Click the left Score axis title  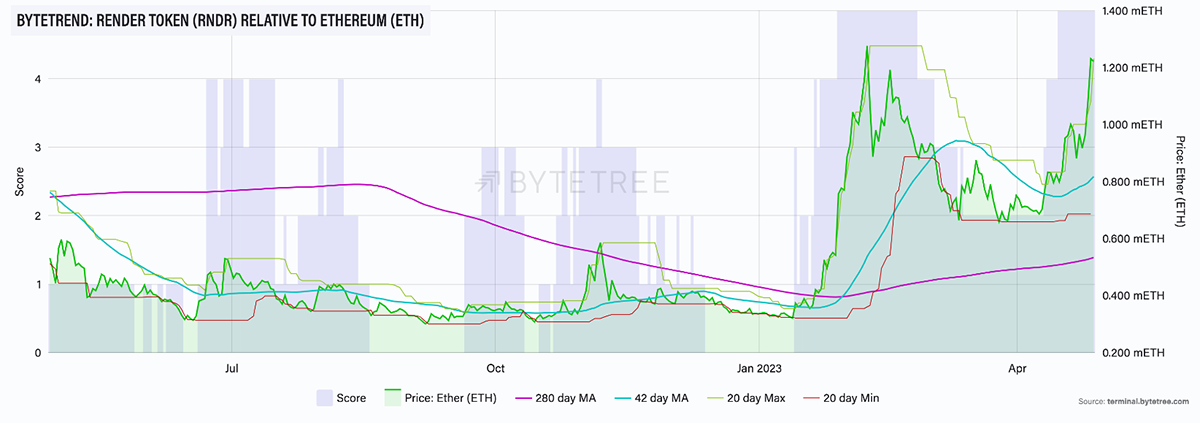[19, 181]
